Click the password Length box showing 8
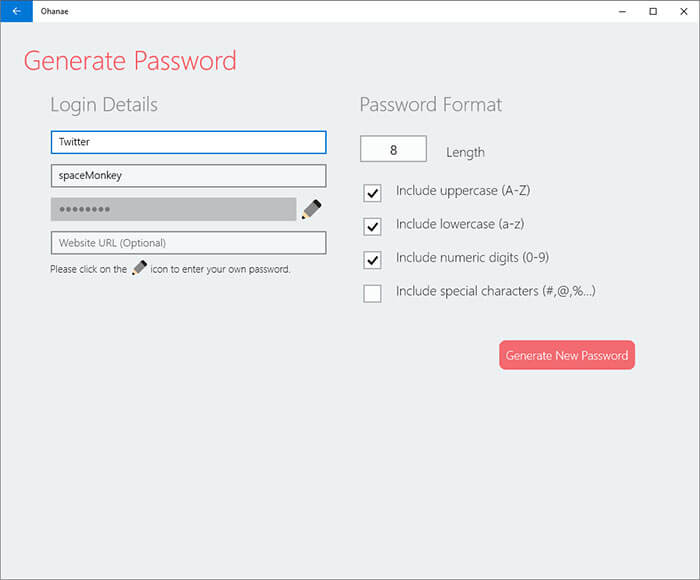The height and width of the screenshot is (580, 700). pos(393,149)
